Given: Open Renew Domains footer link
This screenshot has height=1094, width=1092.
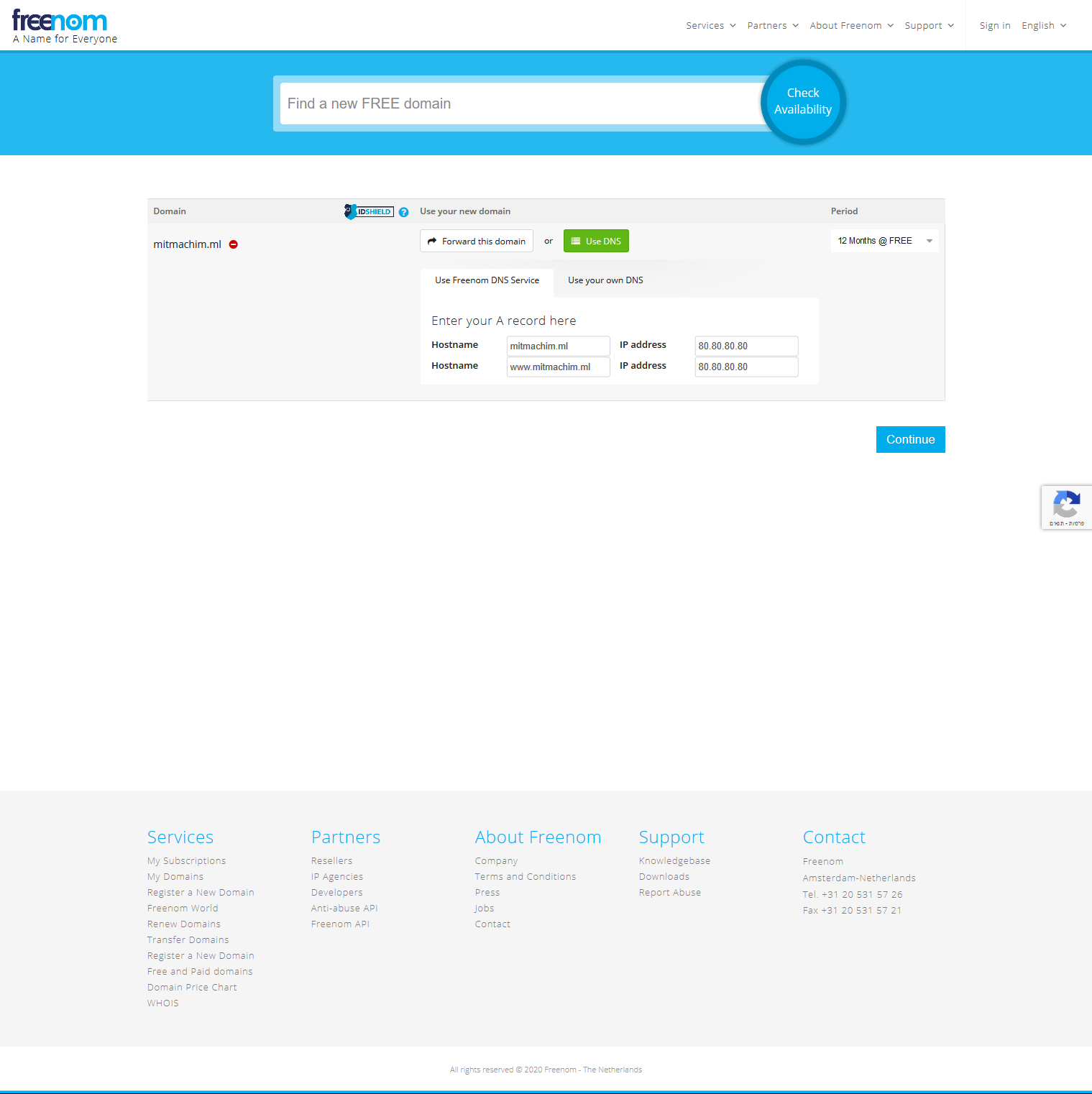Looking at the screenshot, I should click(x=184, y=924).
